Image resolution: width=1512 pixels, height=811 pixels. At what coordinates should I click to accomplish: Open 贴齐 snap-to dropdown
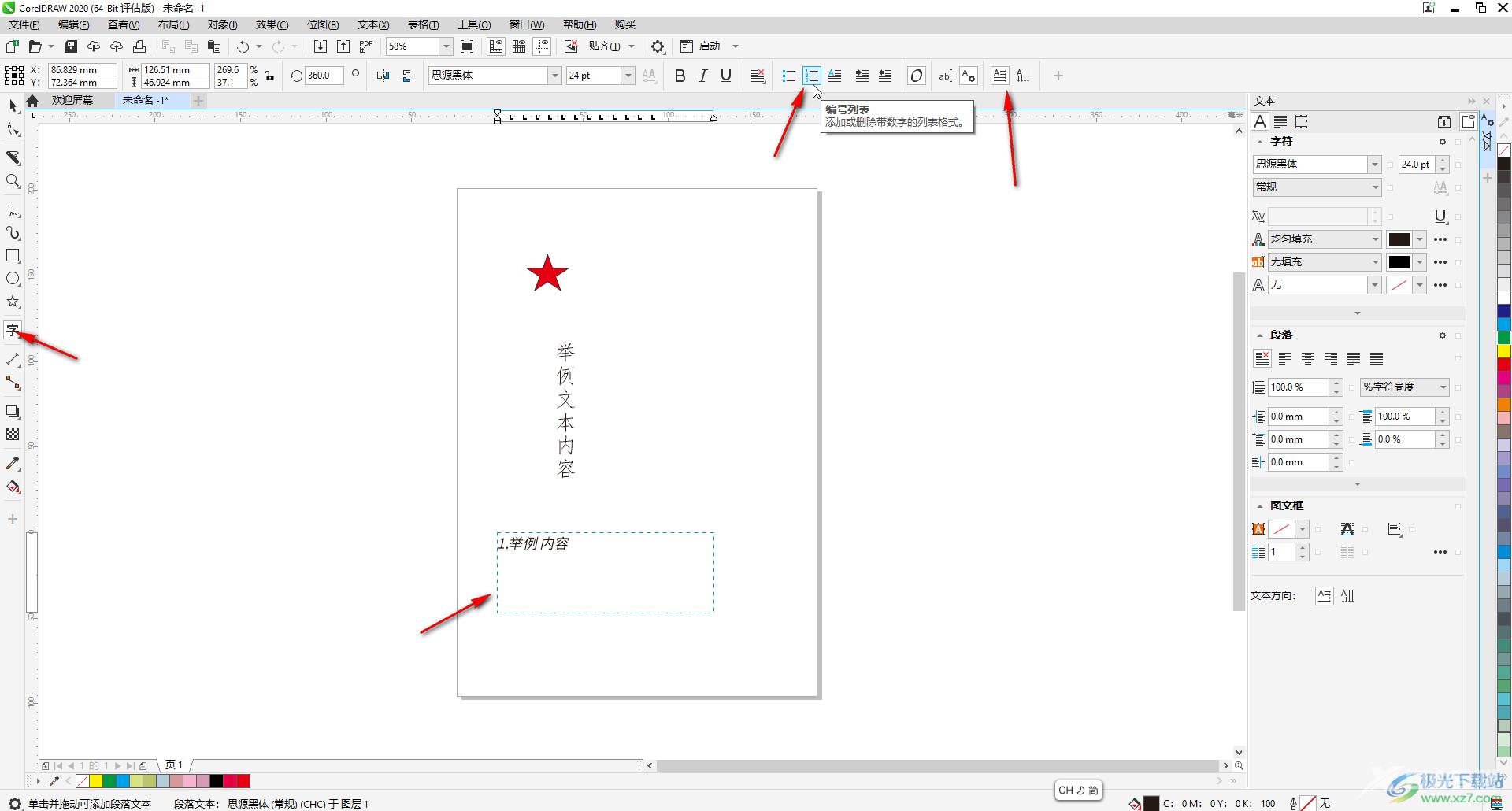click(x=632, y=46)
